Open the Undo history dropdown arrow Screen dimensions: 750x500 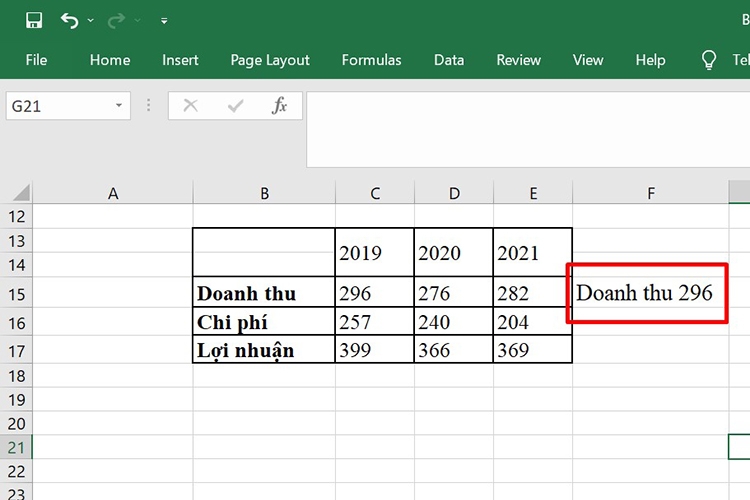click(90, 21)
